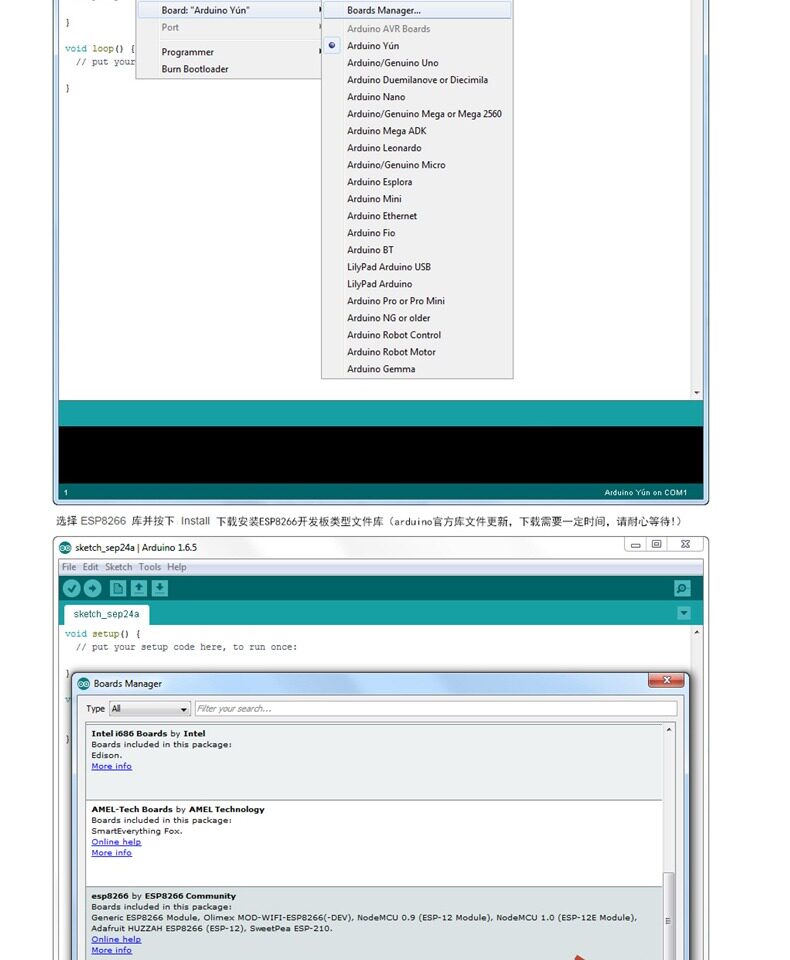The image size is (790, 960).
Task: Expand the Programmer submenu
Action: pyautogui.click(x=230, y=52)
